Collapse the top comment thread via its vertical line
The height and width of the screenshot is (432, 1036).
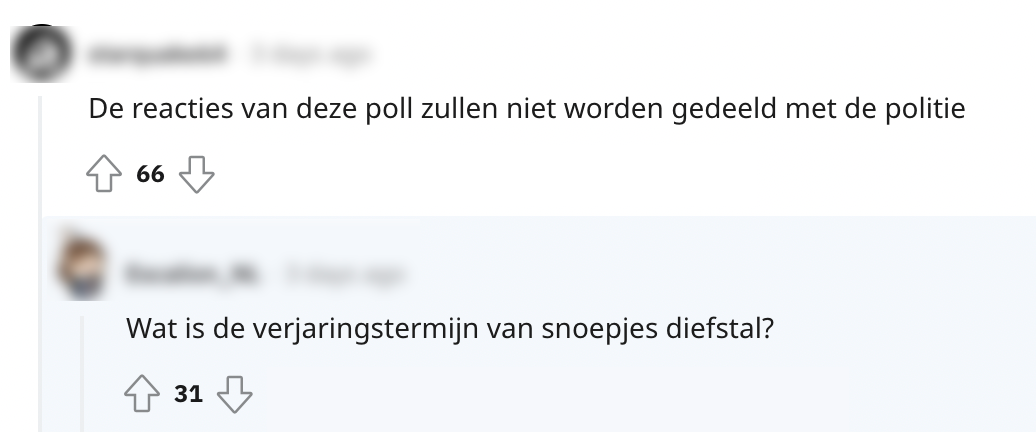(40, 260)
